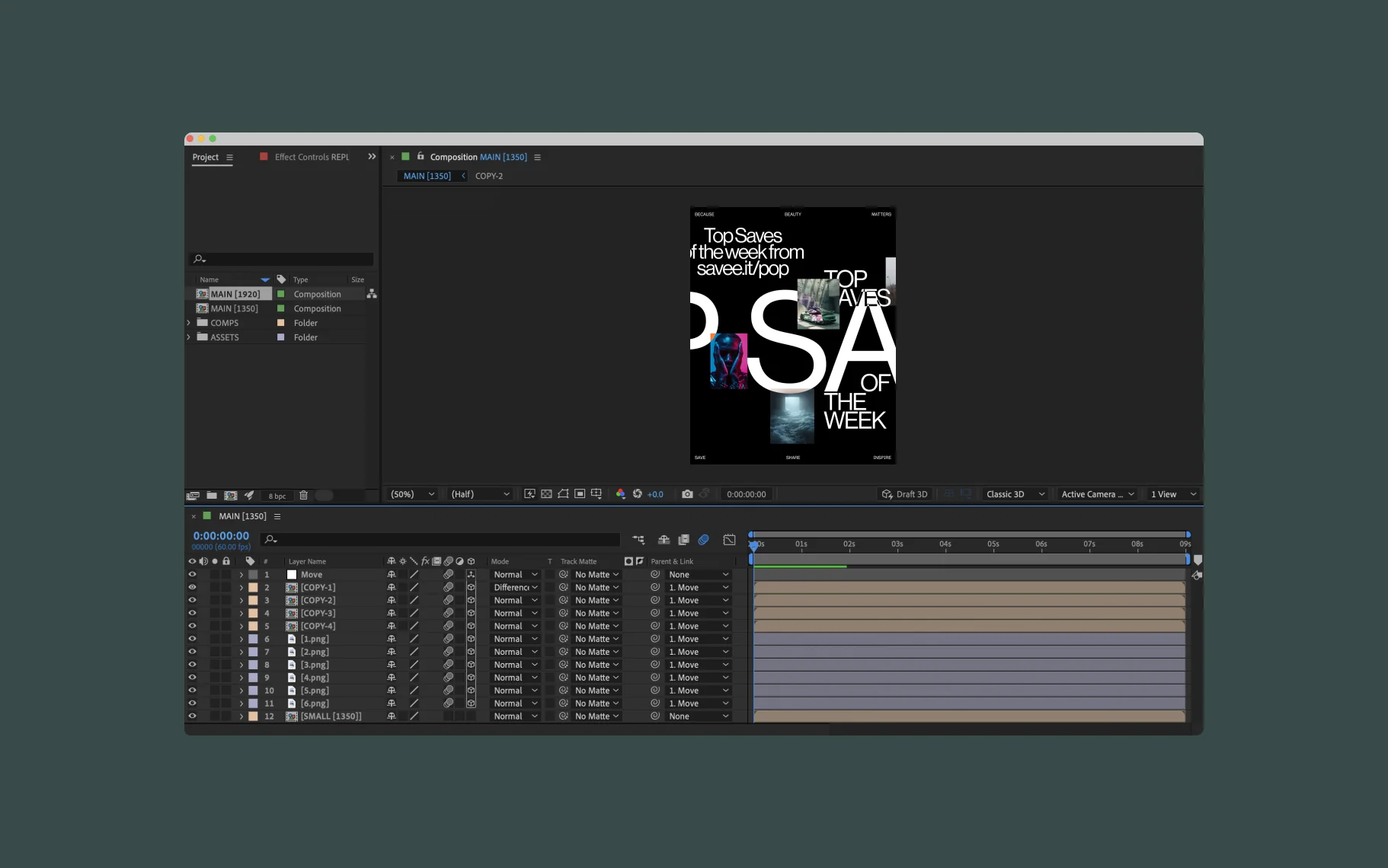Enable motion blur for timeline layers
Image resolution: width=1388 pixels, height=868 pixels.
[x=704, y=540]
